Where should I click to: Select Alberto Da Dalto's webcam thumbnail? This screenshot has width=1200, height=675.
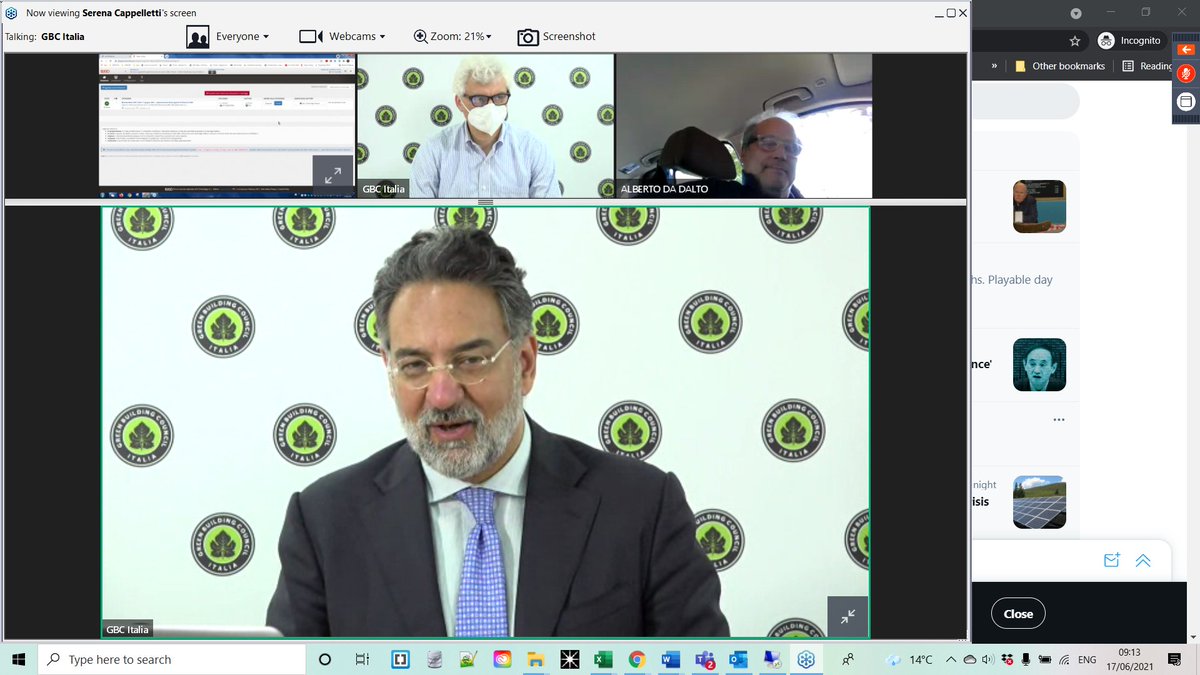tap(743, 126)
